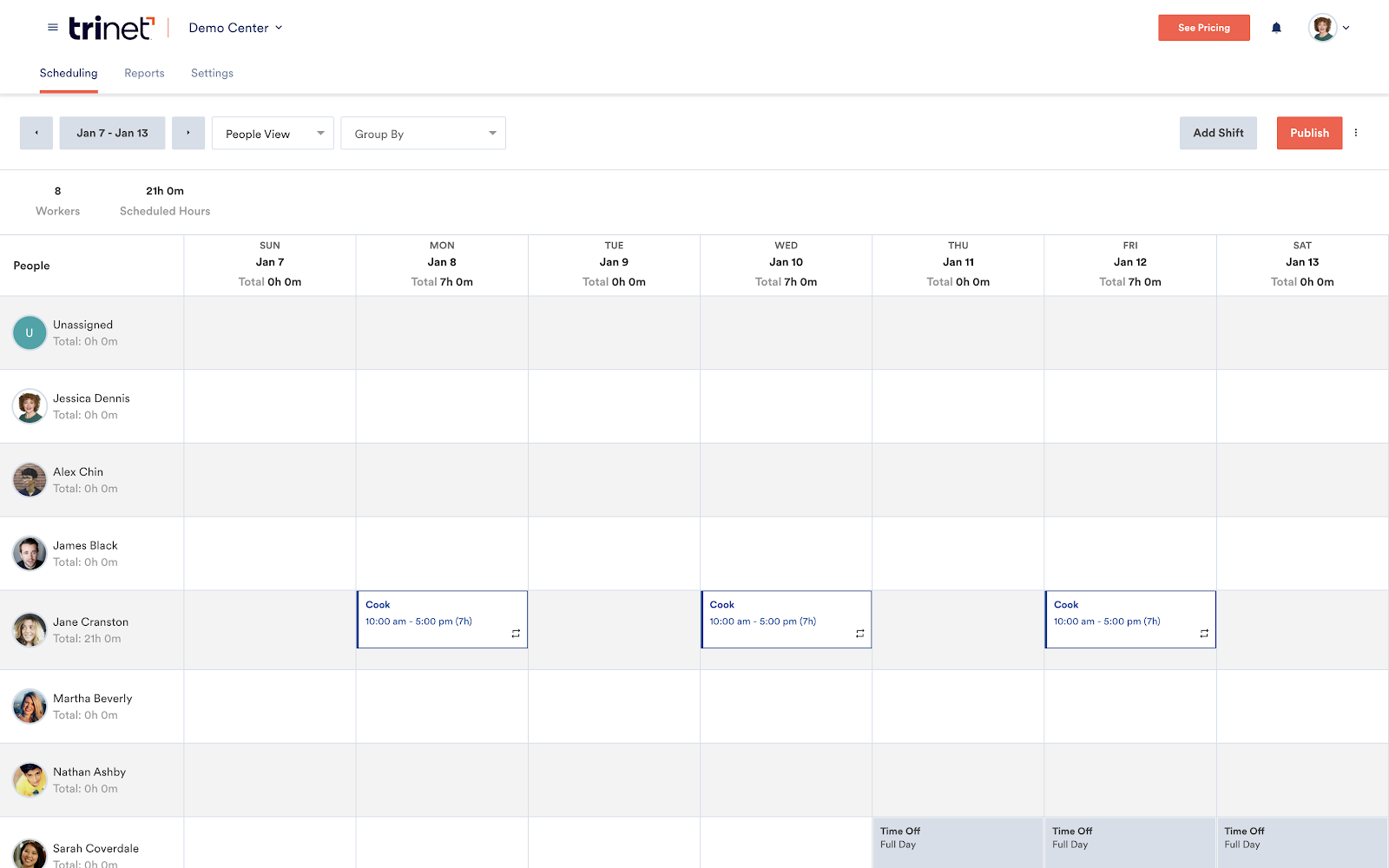Click the THU Jan 11 column header
The width and height of the screenshot is (1389, 868).
coord(958,265)
